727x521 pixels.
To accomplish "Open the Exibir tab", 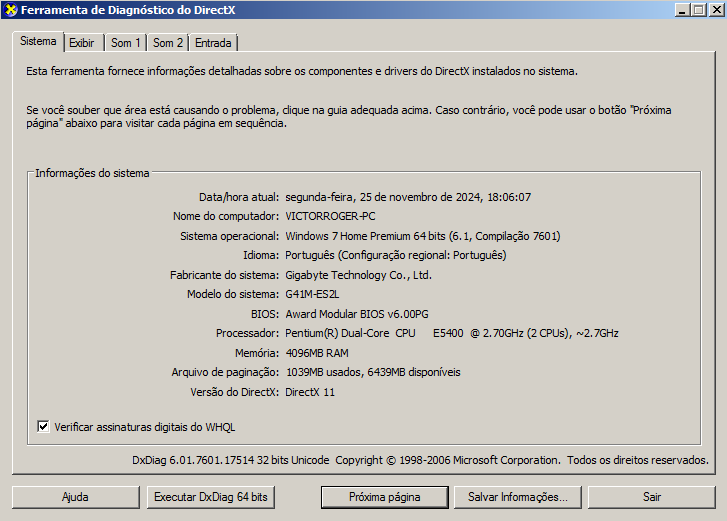I will (x=82, y=43).
